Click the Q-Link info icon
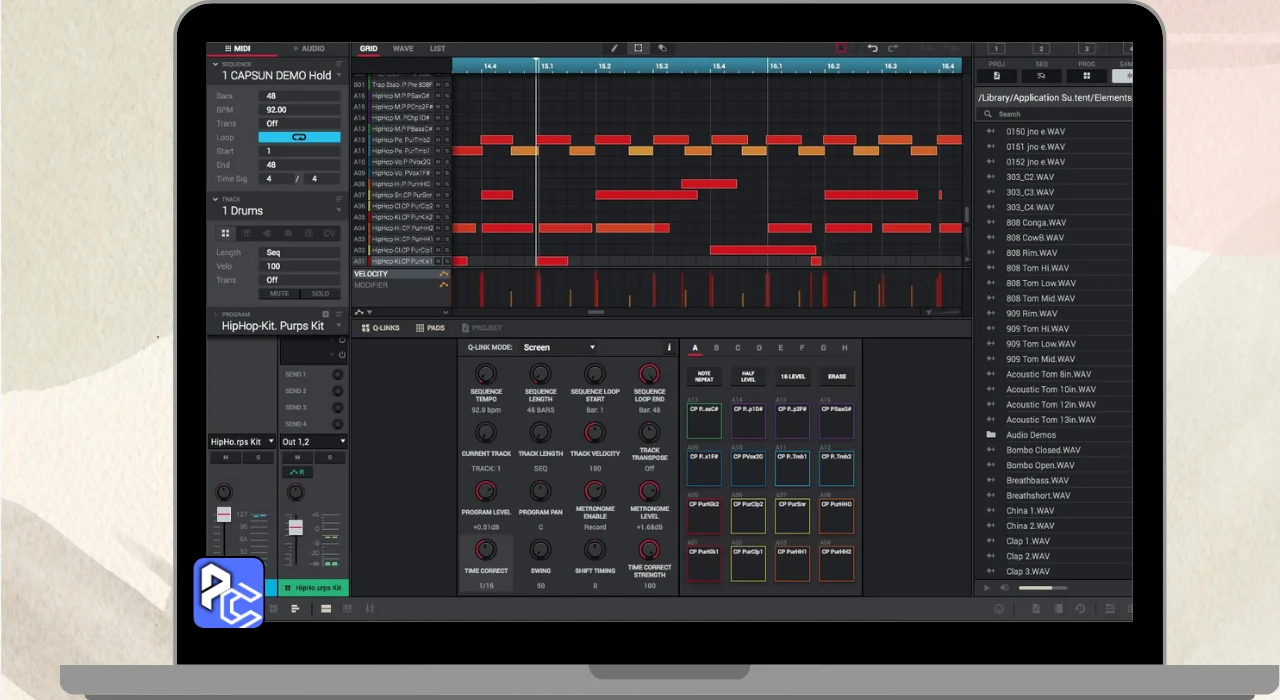1280x700 pixels. tap(669, 348)
